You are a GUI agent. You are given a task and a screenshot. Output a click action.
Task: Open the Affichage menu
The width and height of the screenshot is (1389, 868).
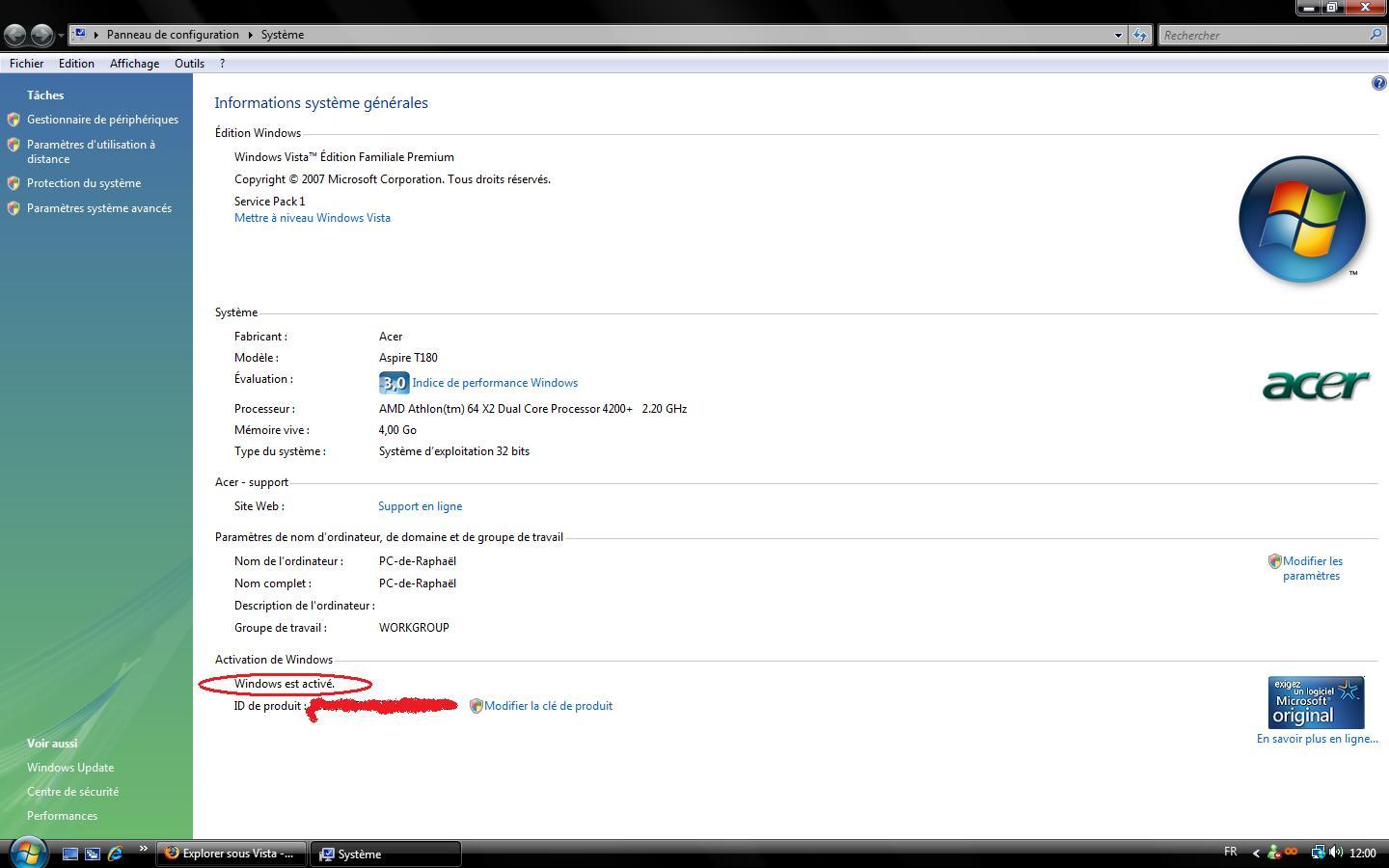click(134, 64)
